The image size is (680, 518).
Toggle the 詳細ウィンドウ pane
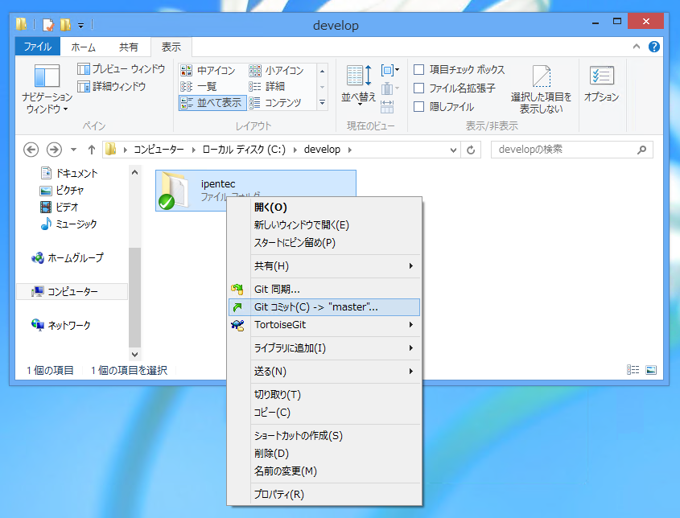(x=111, y=86)
